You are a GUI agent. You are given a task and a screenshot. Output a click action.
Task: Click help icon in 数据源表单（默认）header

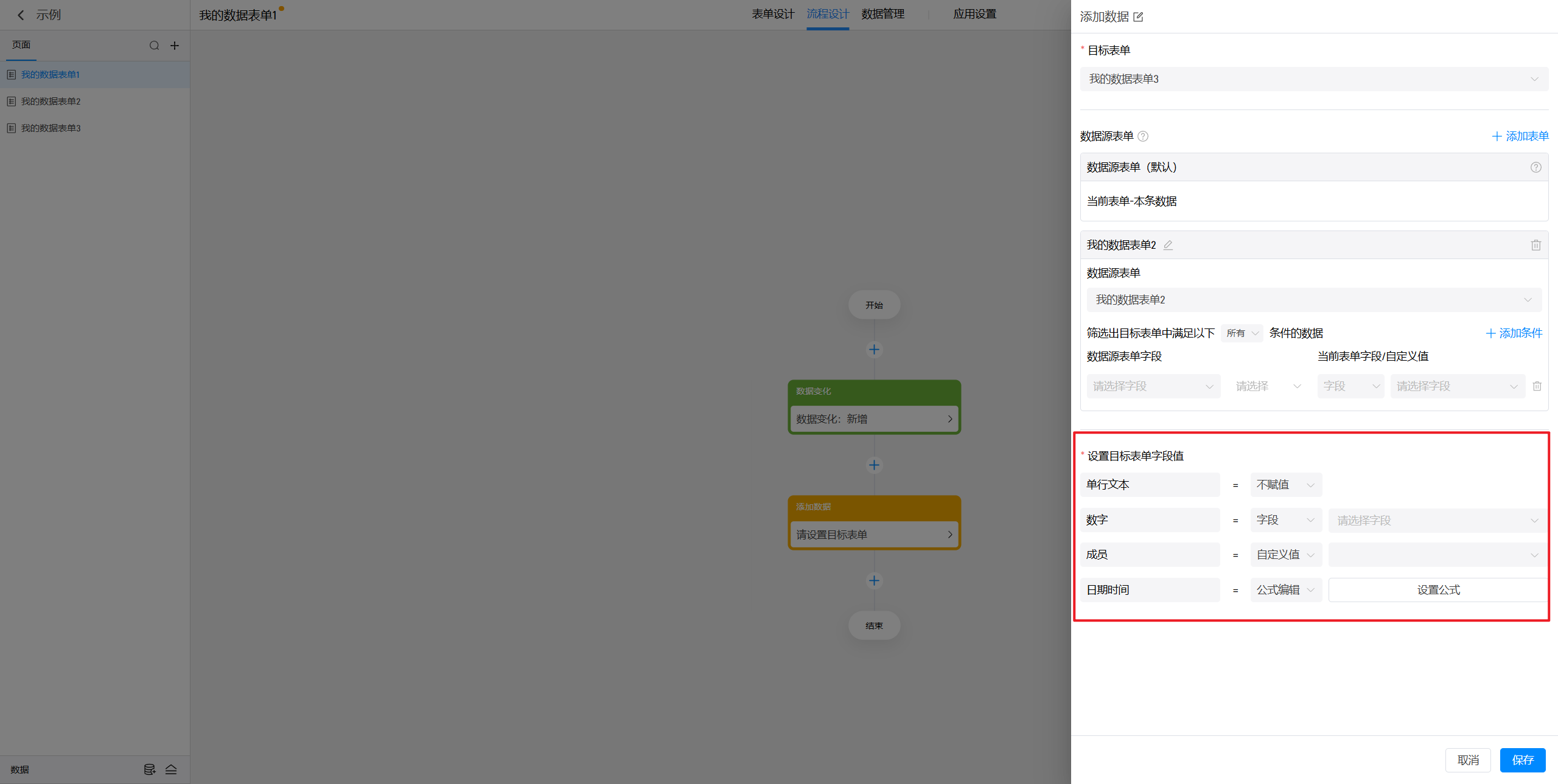pyautogui.click(x=1535, y=167)
